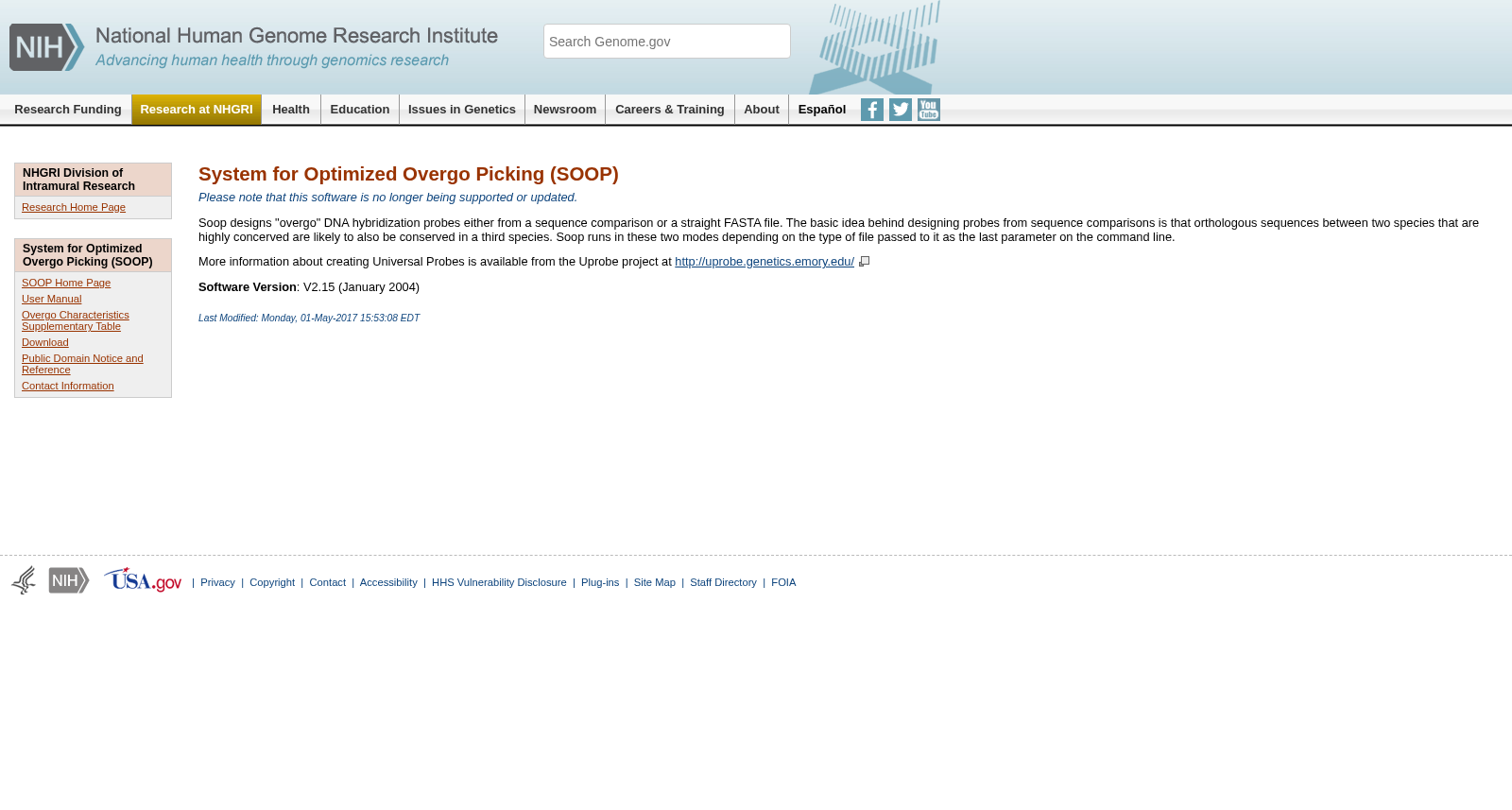This screenshot has width=1512, height=810.
Task: Open NHGRI YouTube channel icon
Action: [x=929, y=110]
